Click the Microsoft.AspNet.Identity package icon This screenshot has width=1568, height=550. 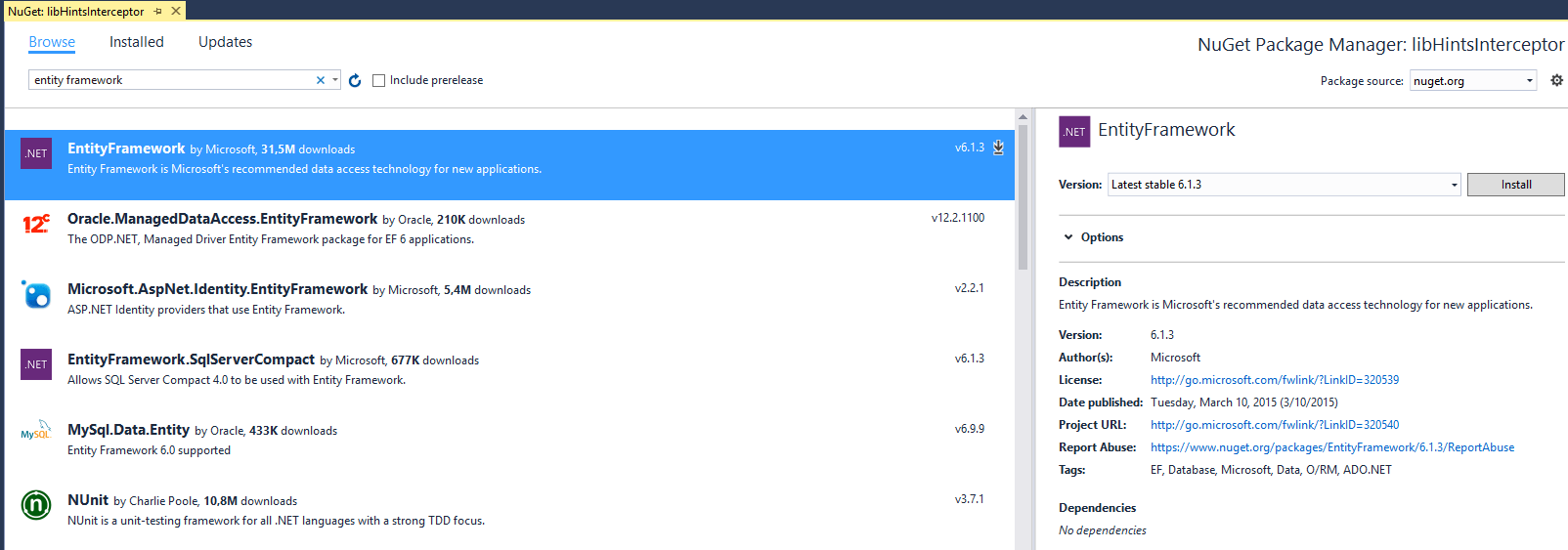(36, 294)
